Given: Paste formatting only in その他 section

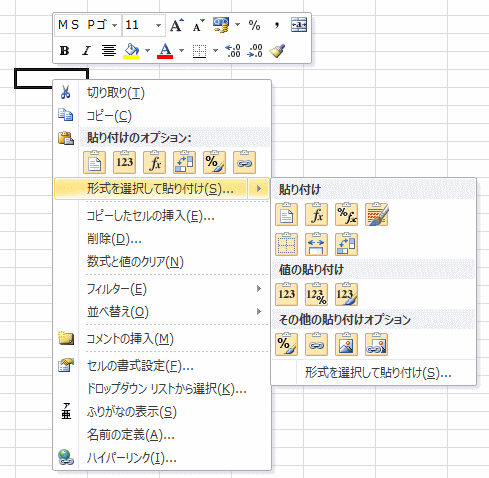Looking at the screenshot, I should coord(286,344).
